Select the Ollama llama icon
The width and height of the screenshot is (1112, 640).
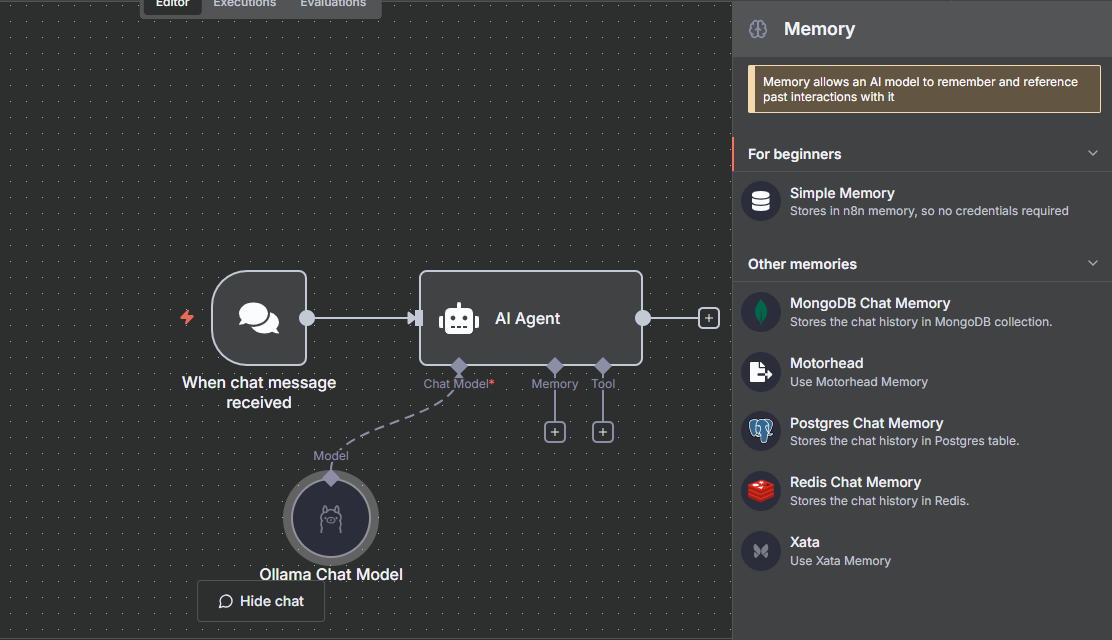click(331, 517)
